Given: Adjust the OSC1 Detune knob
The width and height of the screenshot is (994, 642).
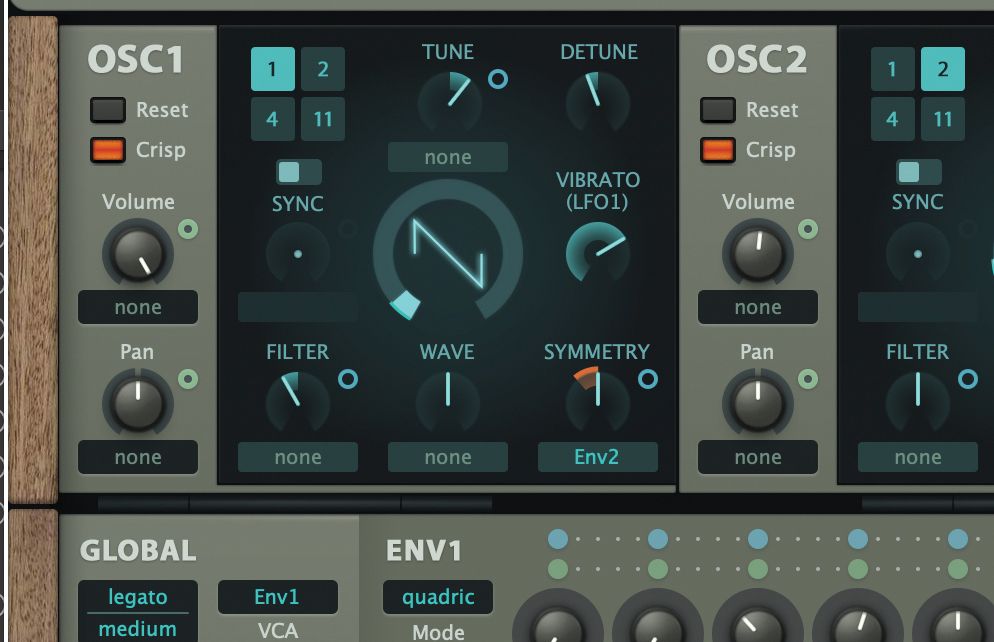Looking at the screenshot, I should click(599, 100).
